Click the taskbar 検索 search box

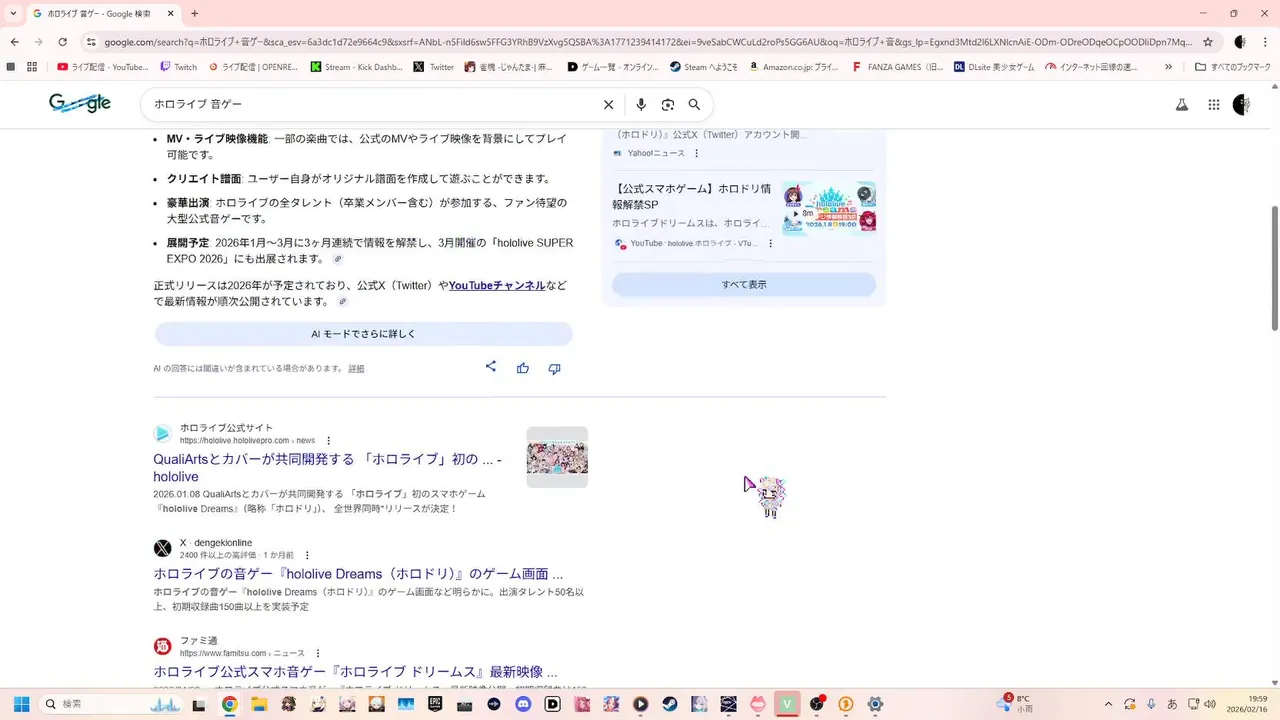click(x=112, y=704)
